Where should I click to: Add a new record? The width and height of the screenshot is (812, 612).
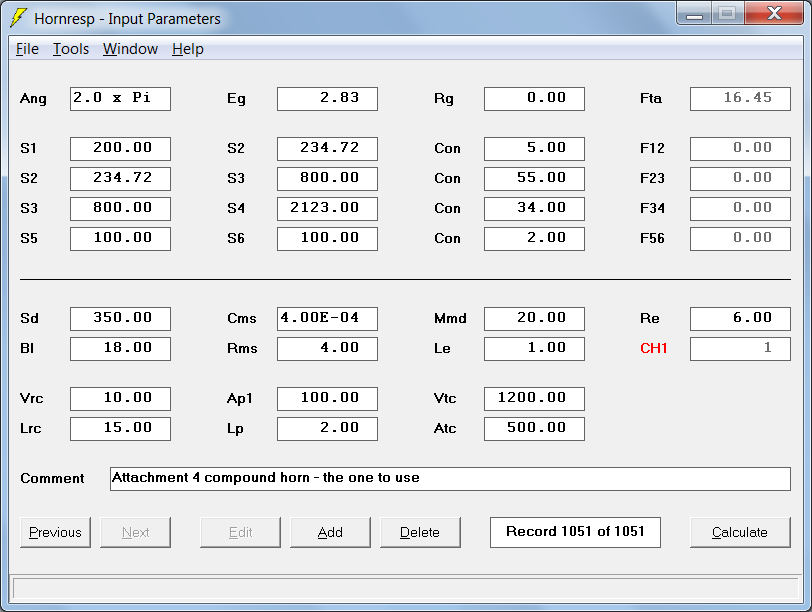[x=330, y=532]
